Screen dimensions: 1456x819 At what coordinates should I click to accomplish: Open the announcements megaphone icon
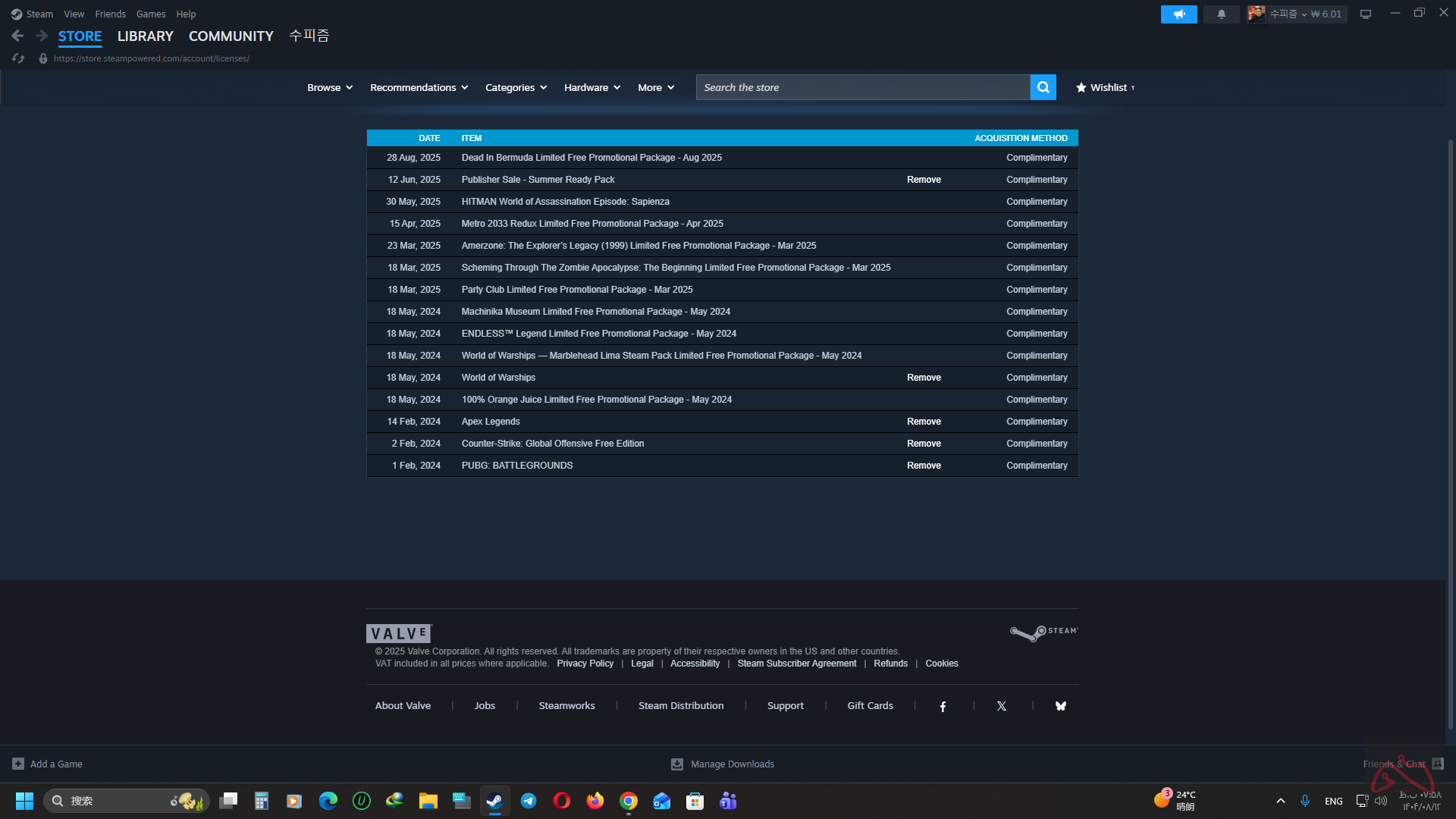[x=1178, y=14]
